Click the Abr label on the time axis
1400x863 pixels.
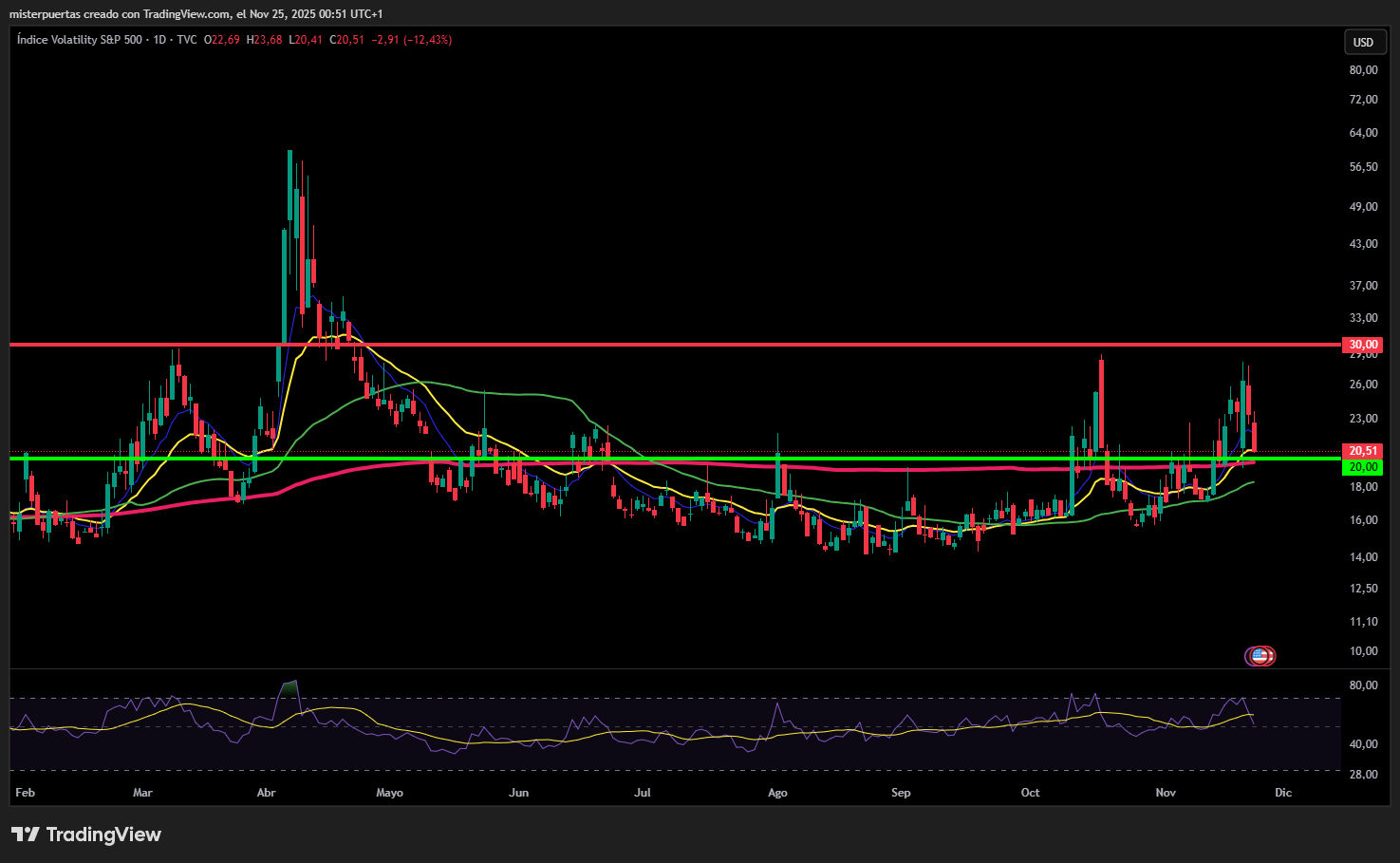click(267, 793)
